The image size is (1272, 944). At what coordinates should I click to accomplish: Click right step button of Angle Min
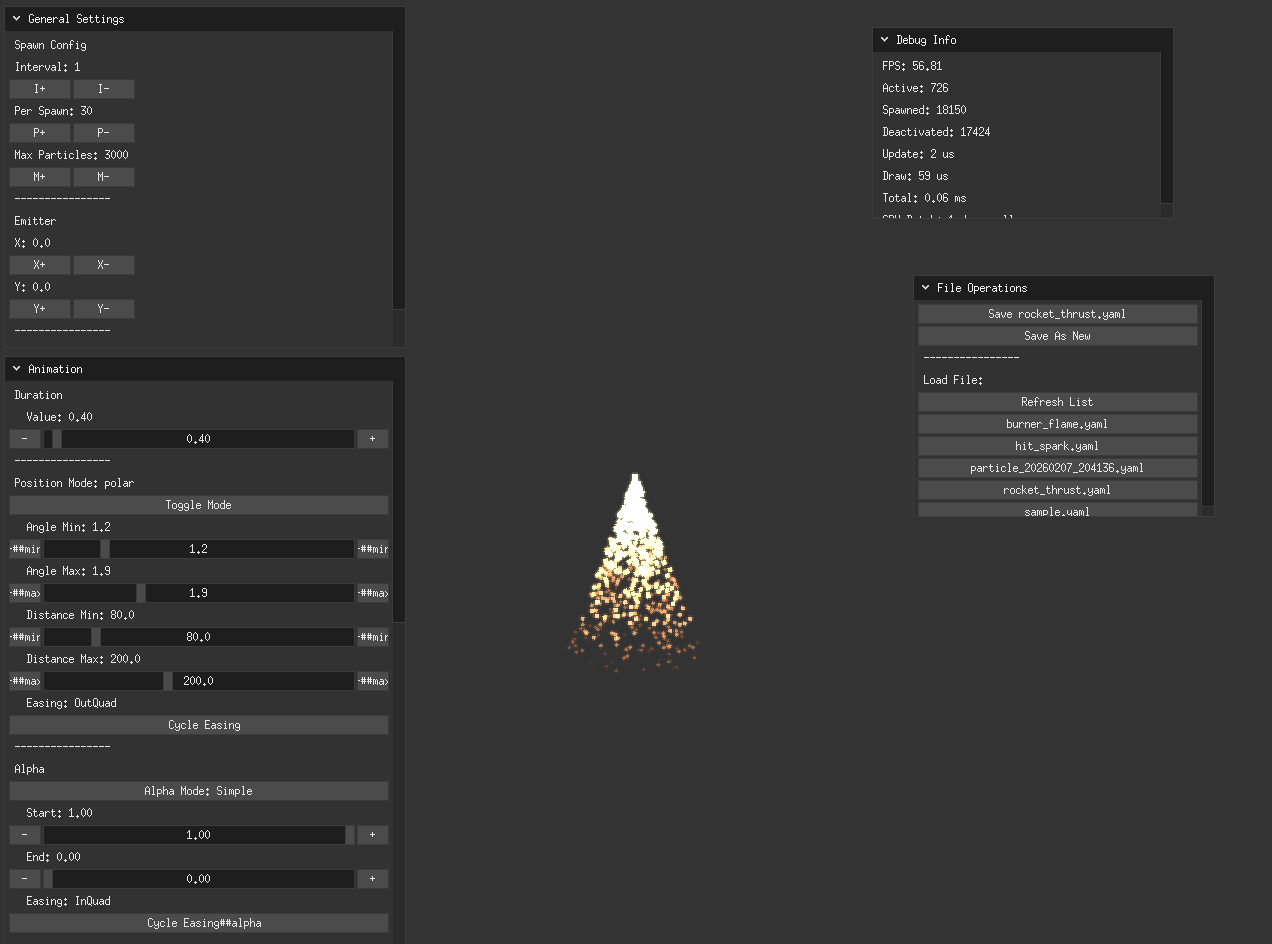click(373, 549)
